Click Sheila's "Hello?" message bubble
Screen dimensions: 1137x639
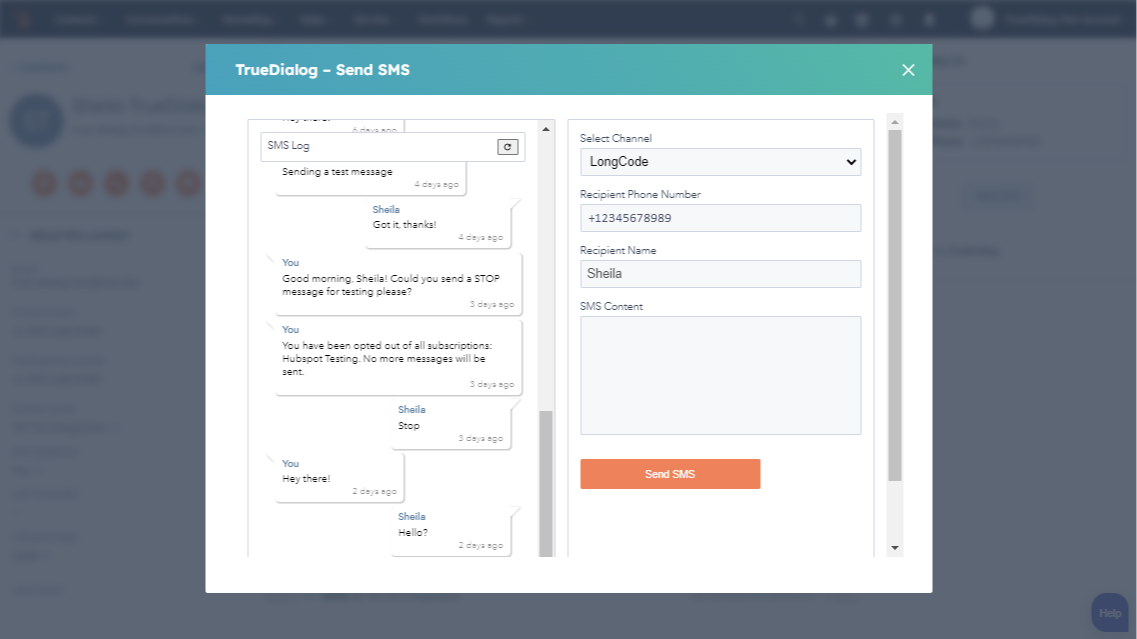click(x=450, y=532)
